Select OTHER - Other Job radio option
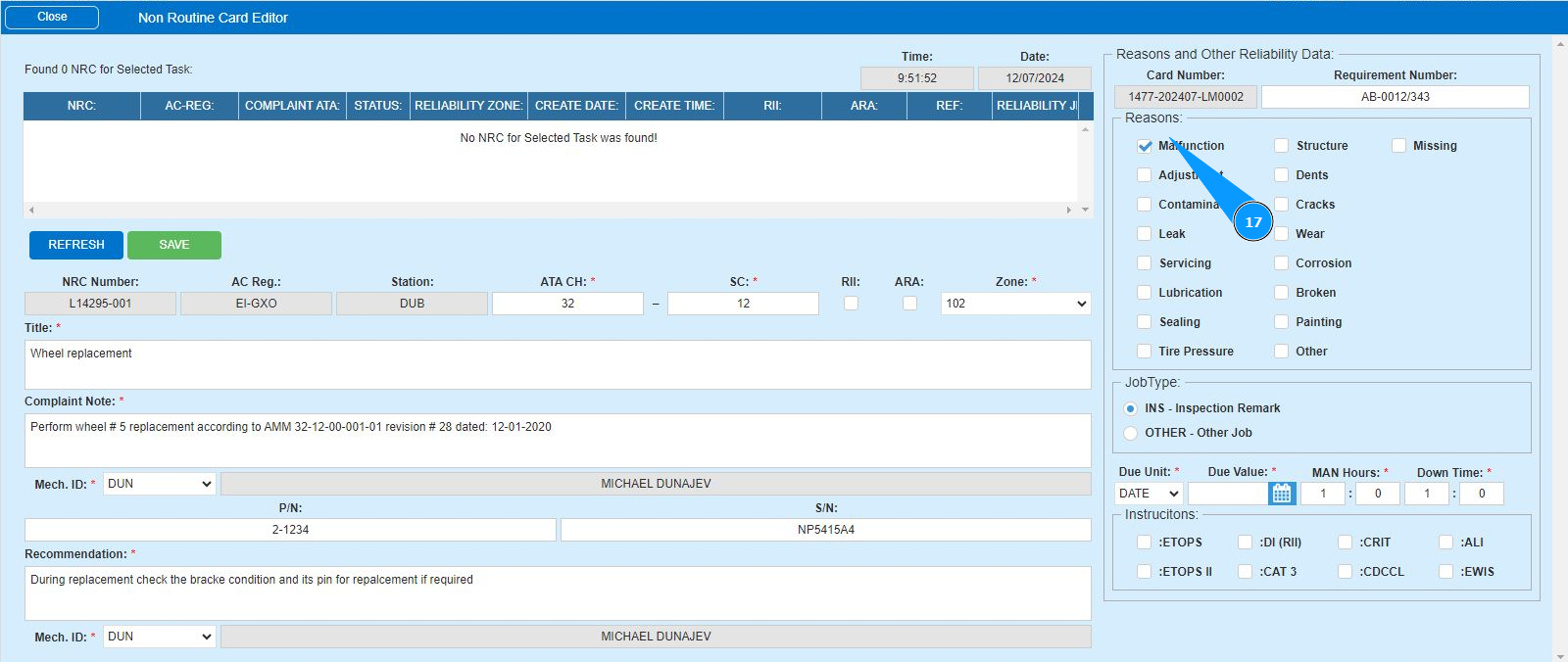Image resolution: width=1568 pixels, height=662 pixels. click(x=1131, y=433)
